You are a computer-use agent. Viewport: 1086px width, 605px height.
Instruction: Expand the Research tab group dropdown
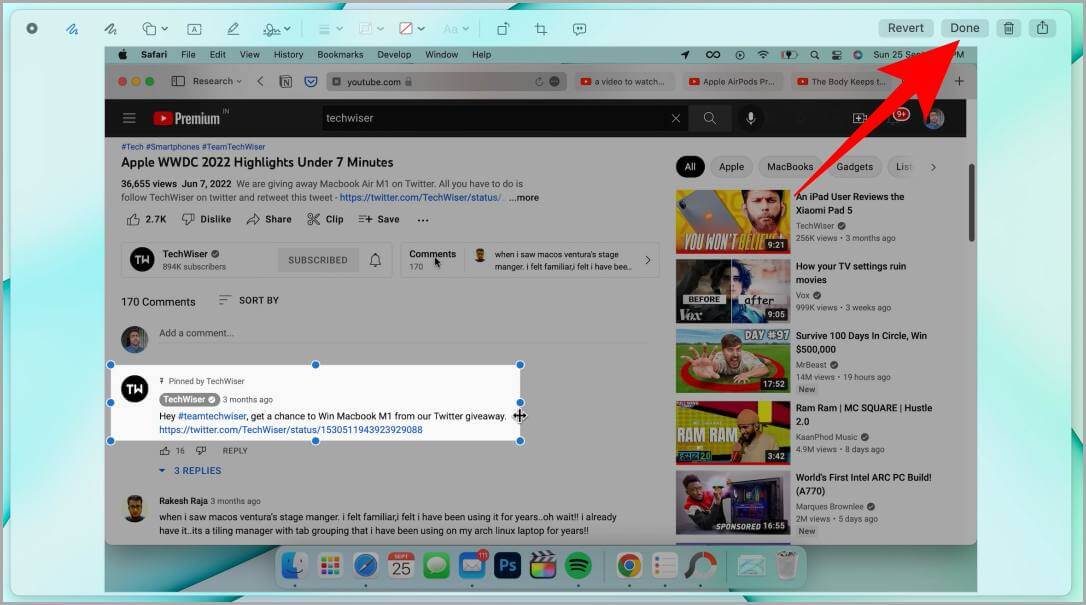pos(217,81)
